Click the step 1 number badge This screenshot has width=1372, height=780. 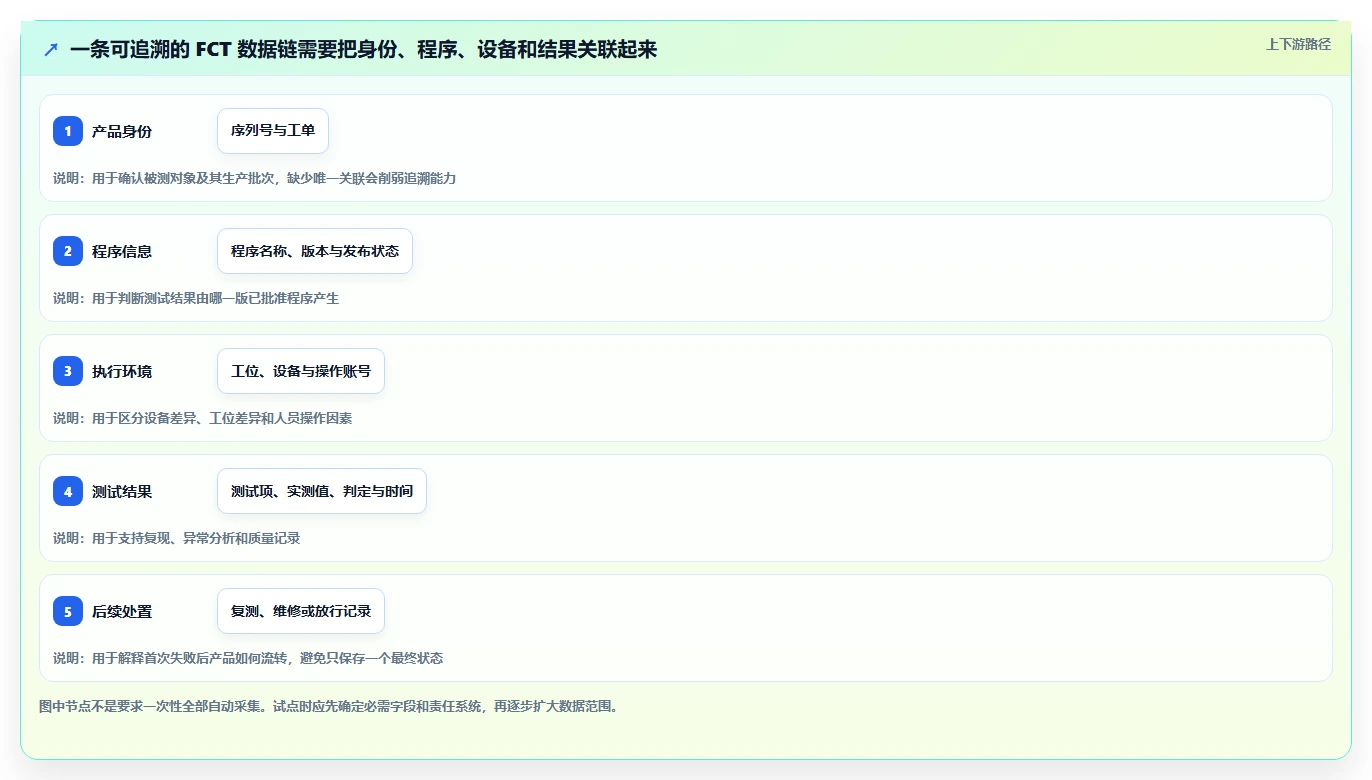(x=68, y=131)
